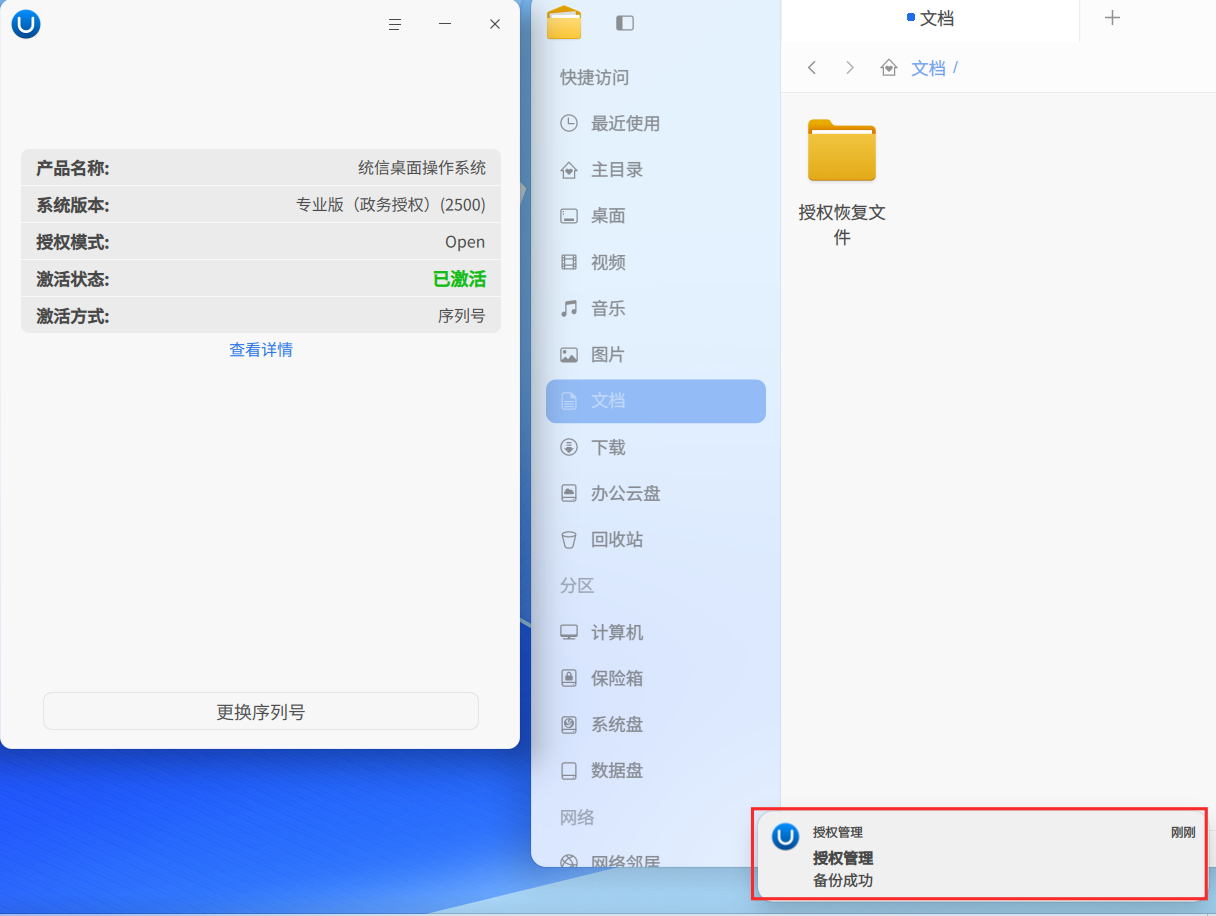Click the file manager app icon
The image size is (1216, 916).
tap(564, 23)
